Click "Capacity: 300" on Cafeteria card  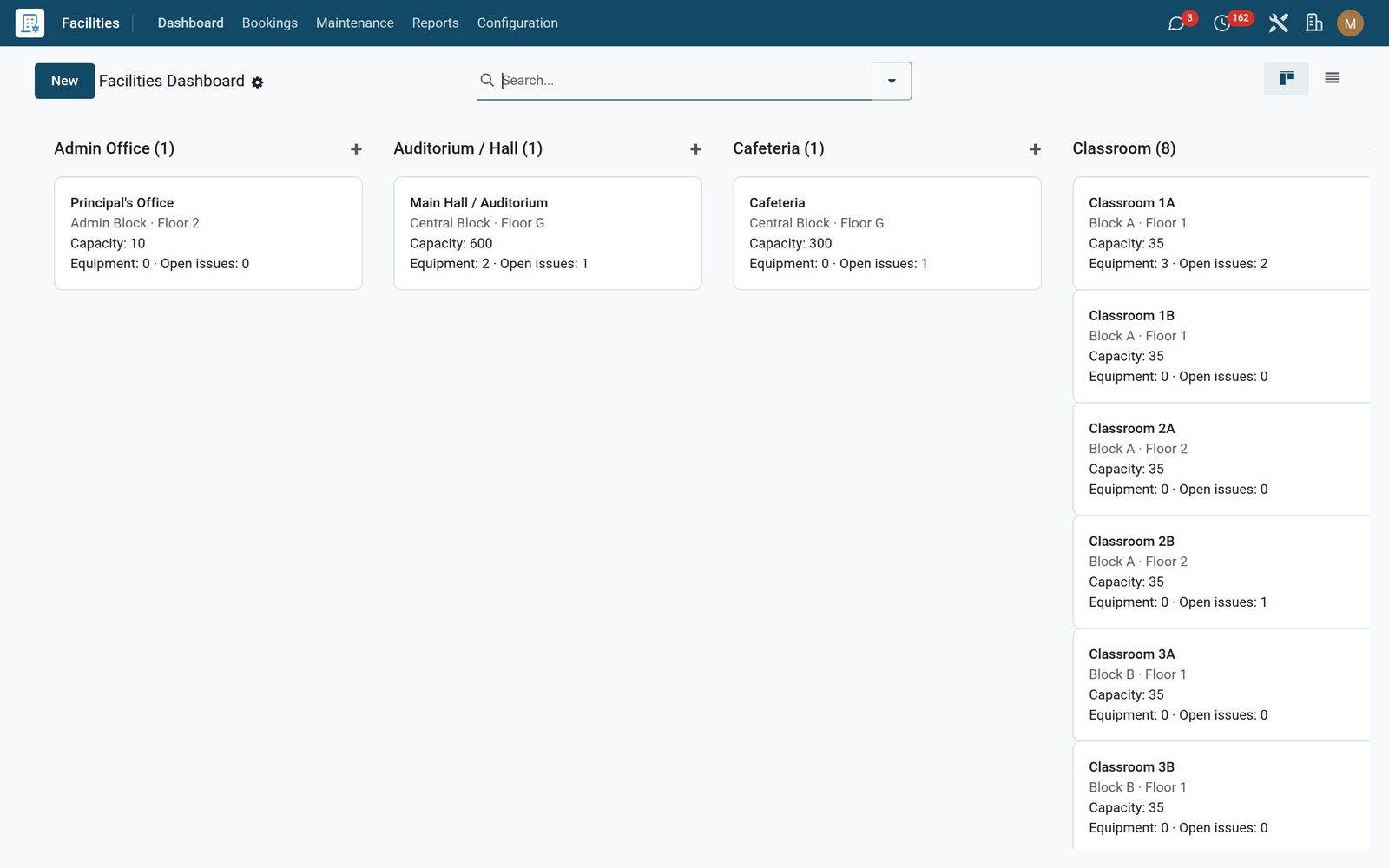point(791,244)
